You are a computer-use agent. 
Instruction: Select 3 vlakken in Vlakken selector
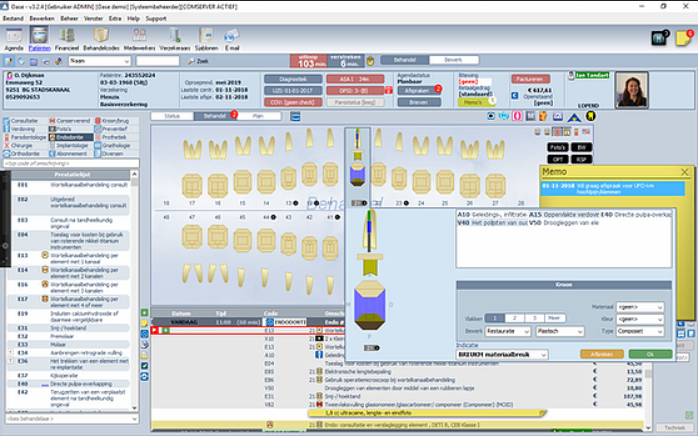pos(535,318)
